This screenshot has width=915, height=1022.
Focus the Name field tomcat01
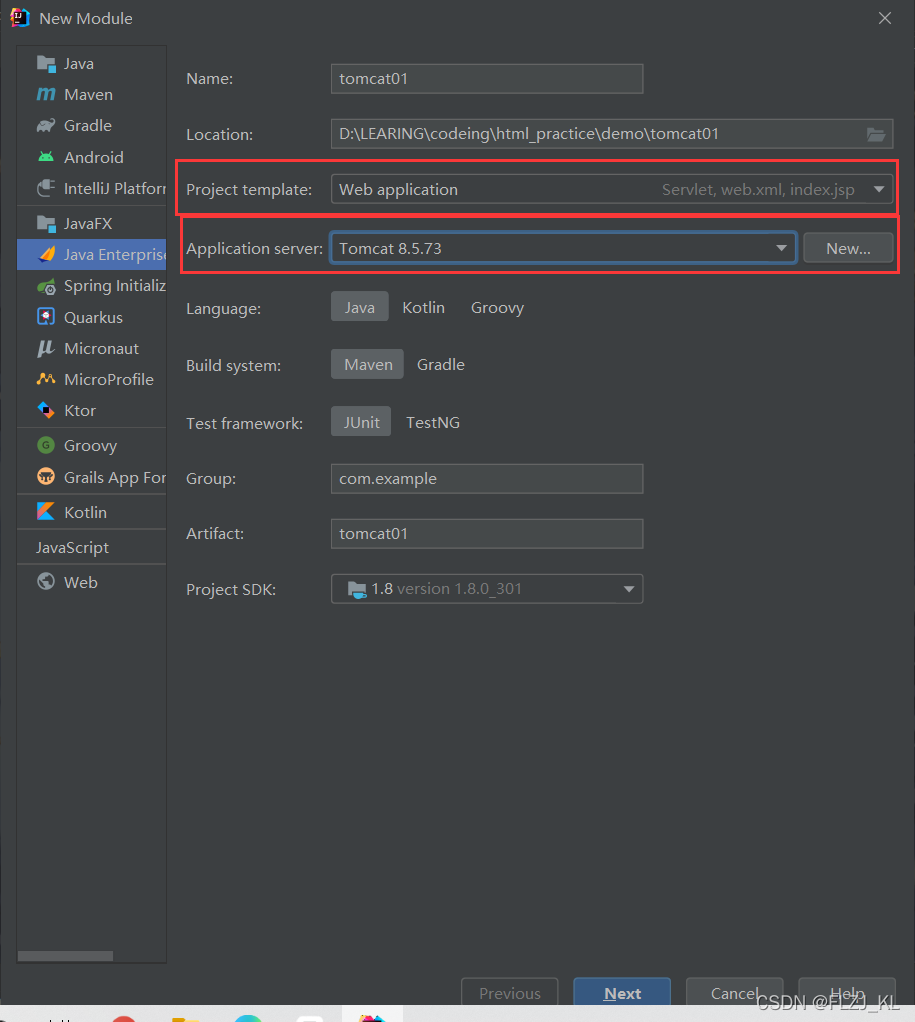487,79
